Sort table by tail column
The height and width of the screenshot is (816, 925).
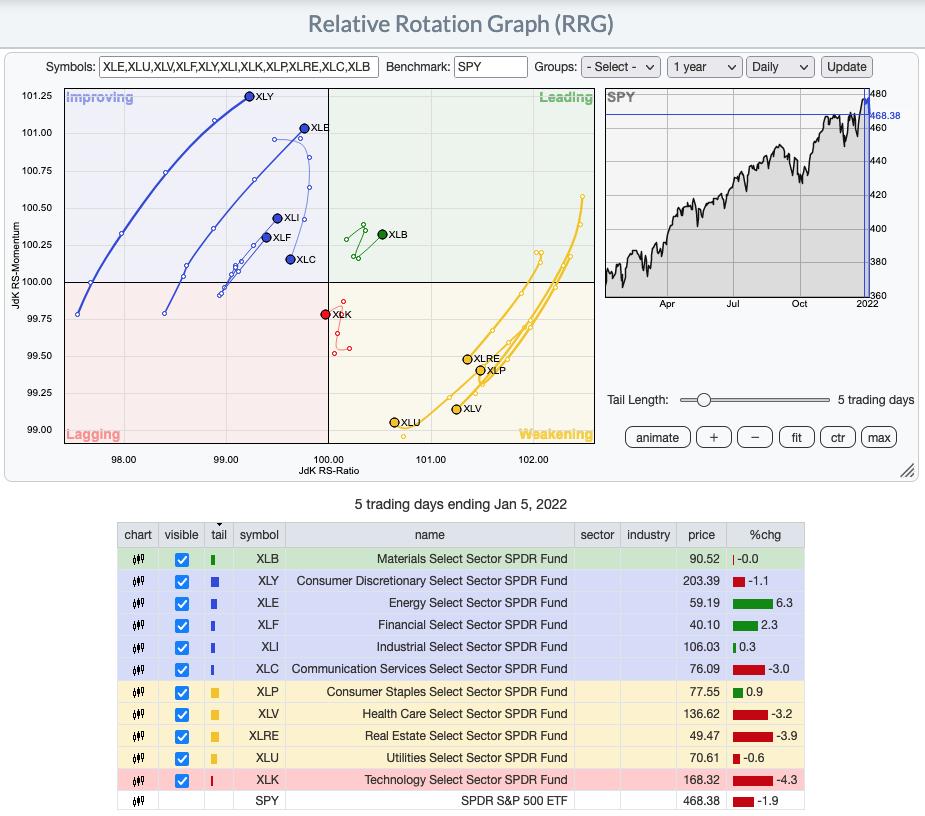pyautogui.click(x=219, y=535)
